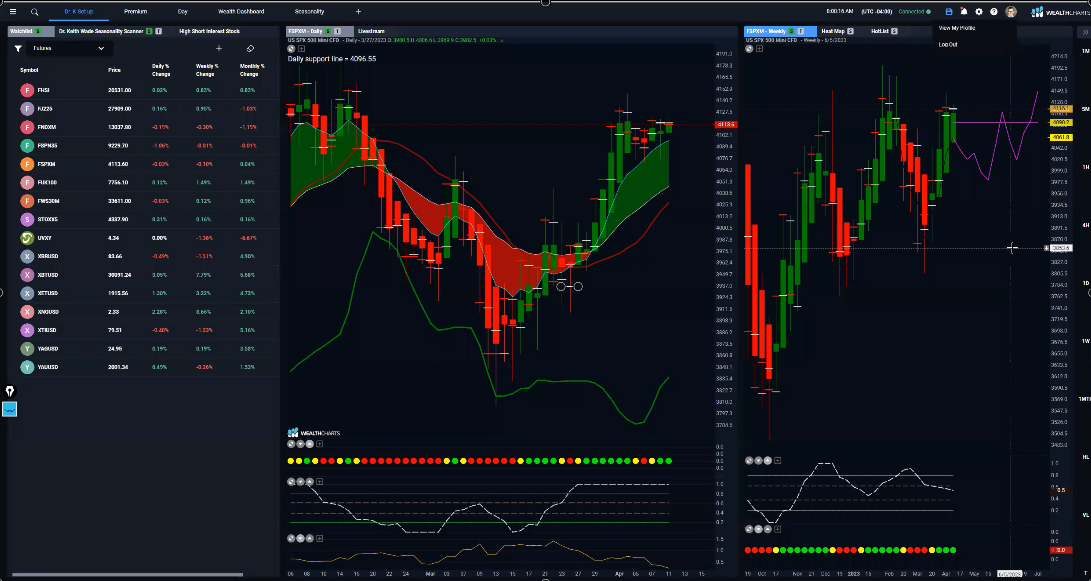The width and height of the screenshot is (1091, 581).
Task: Open the help question mark icon
Action: (x=994, y=12)
